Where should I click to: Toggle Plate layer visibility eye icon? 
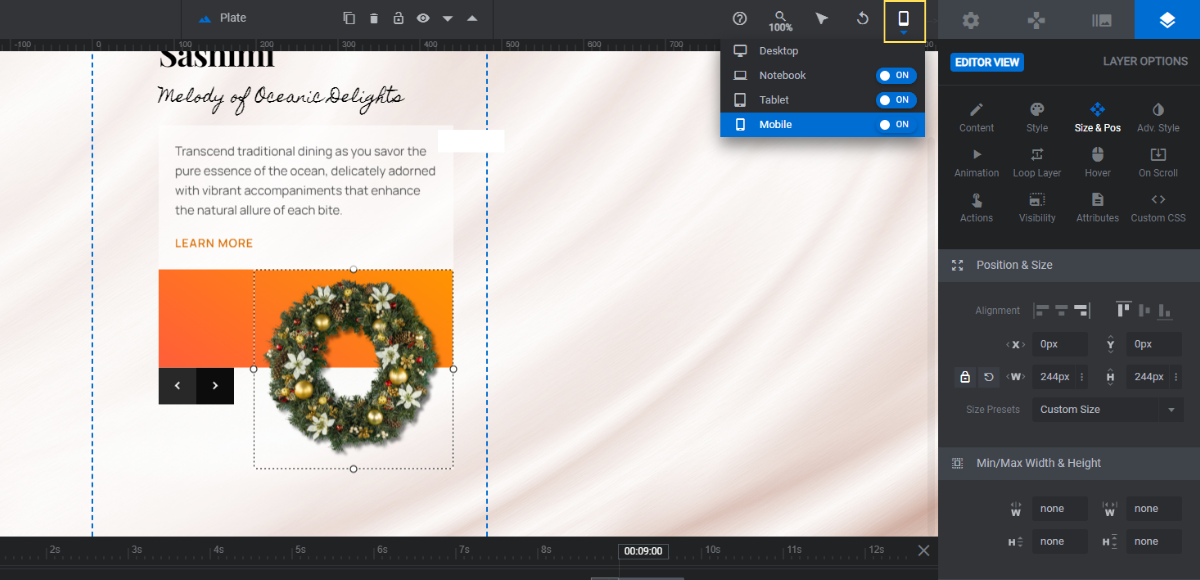(x=423, y=18)
